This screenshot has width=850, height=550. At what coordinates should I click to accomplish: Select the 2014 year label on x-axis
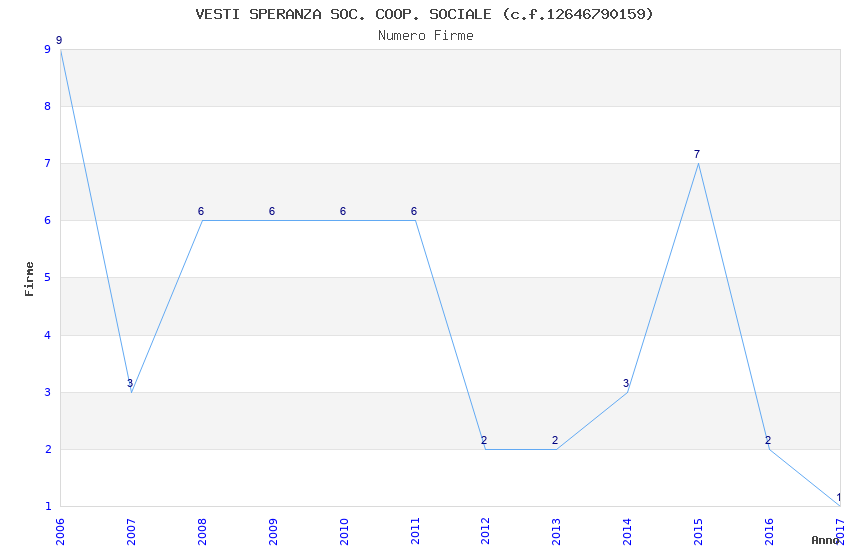pos(627,532)
